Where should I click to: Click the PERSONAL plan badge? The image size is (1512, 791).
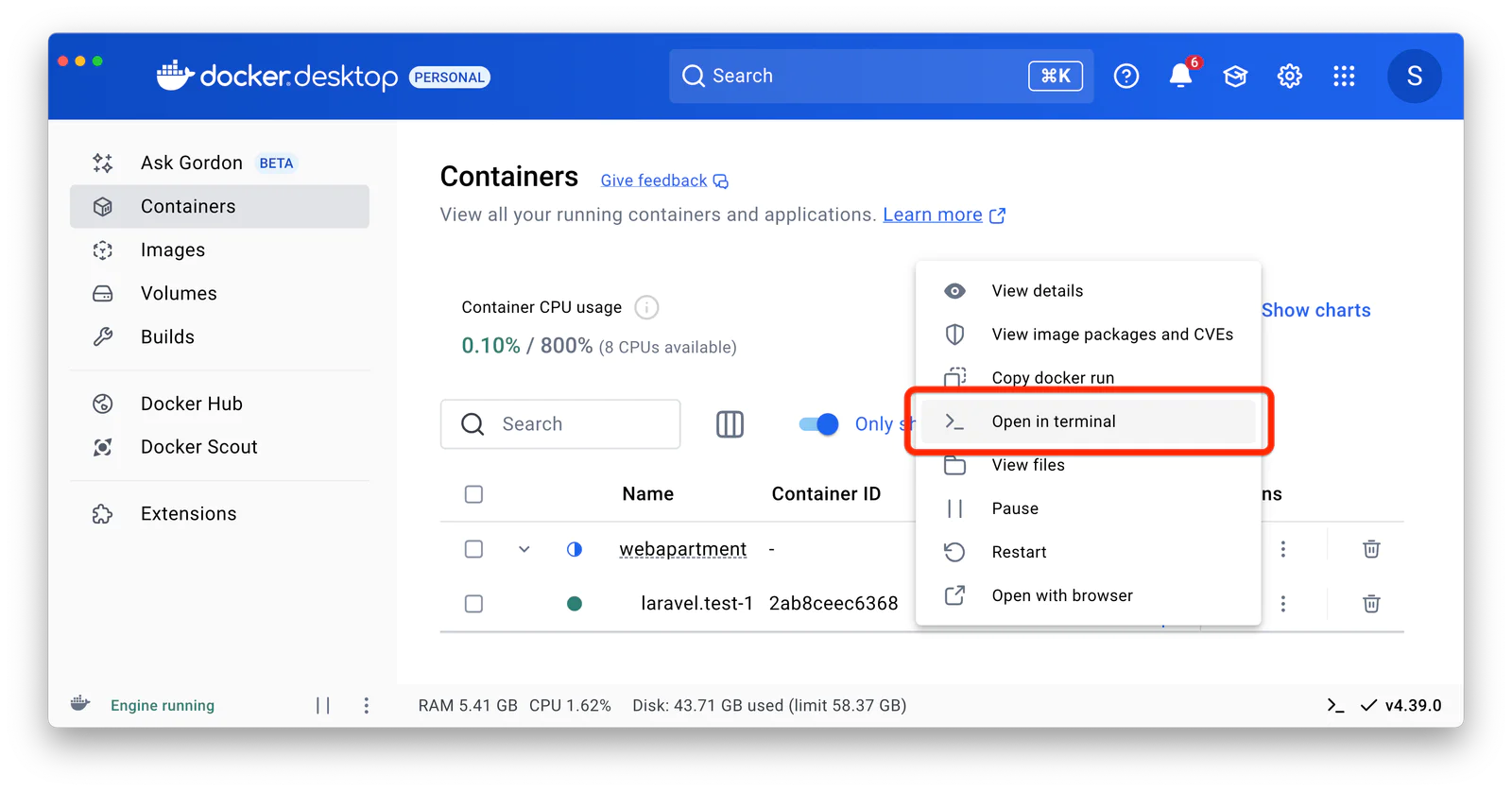[450, 77]
